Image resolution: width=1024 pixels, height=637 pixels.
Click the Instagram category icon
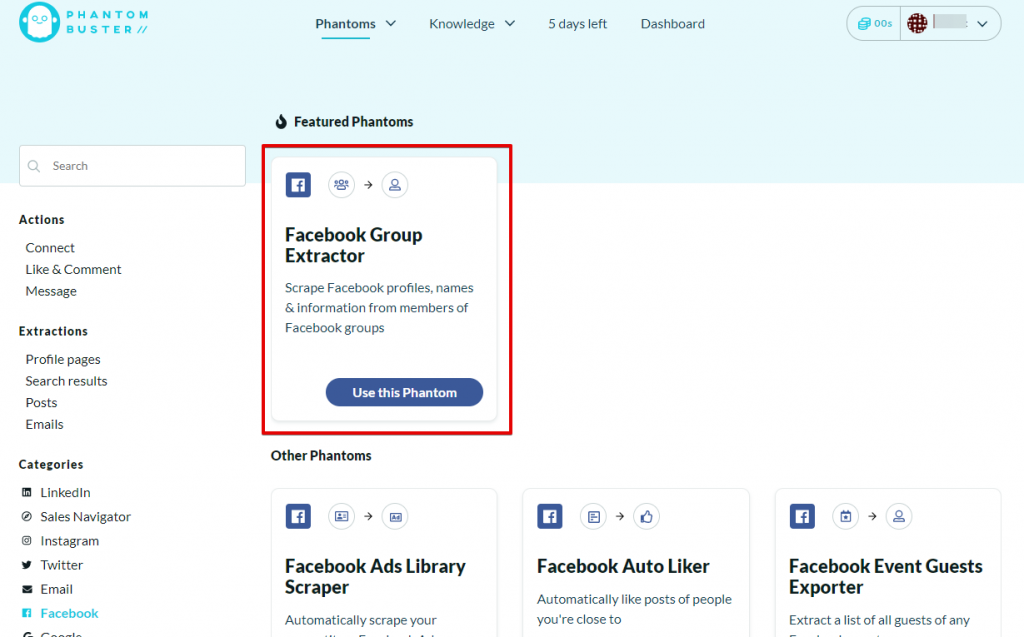click(27, 540)
